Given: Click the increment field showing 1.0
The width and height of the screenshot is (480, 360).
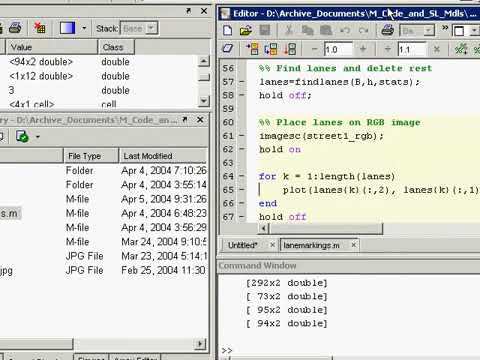Looking at the screenshot, I should tap(338, 49).
